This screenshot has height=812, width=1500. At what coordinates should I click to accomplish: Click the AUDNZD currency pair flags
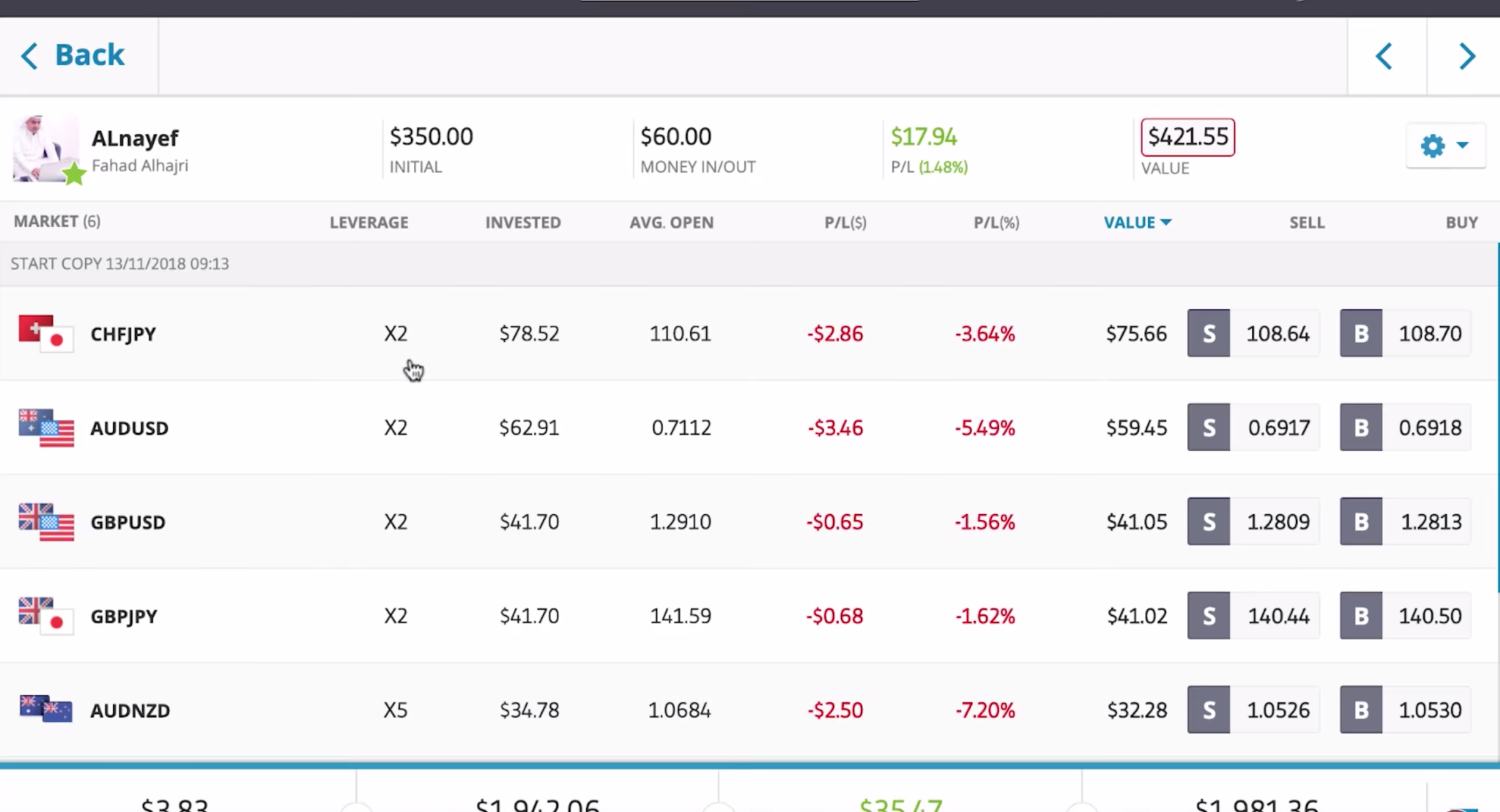(x=45, y=710)
